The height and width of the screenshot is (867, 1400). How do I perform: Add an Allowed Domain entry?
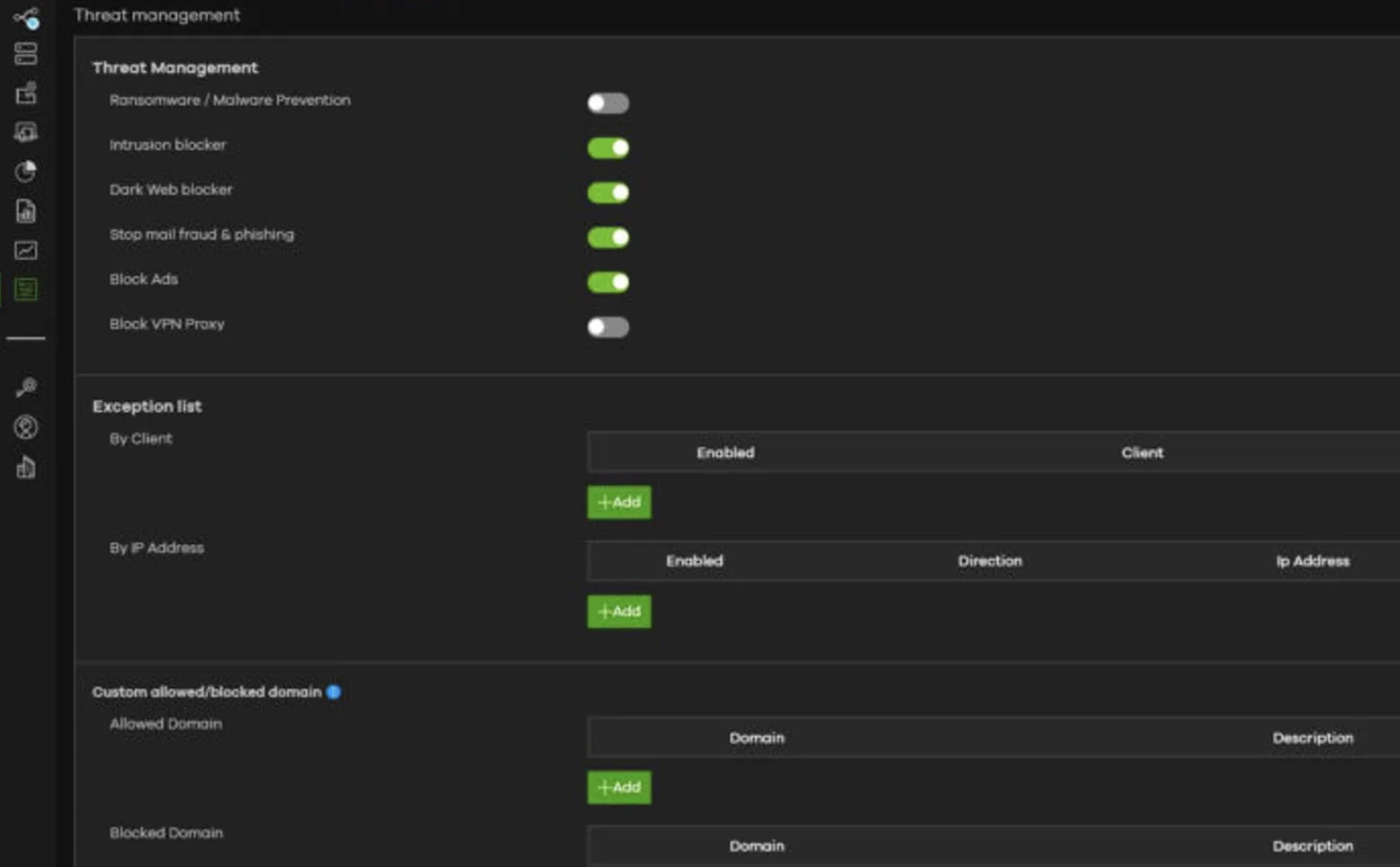tap(619, 787)
